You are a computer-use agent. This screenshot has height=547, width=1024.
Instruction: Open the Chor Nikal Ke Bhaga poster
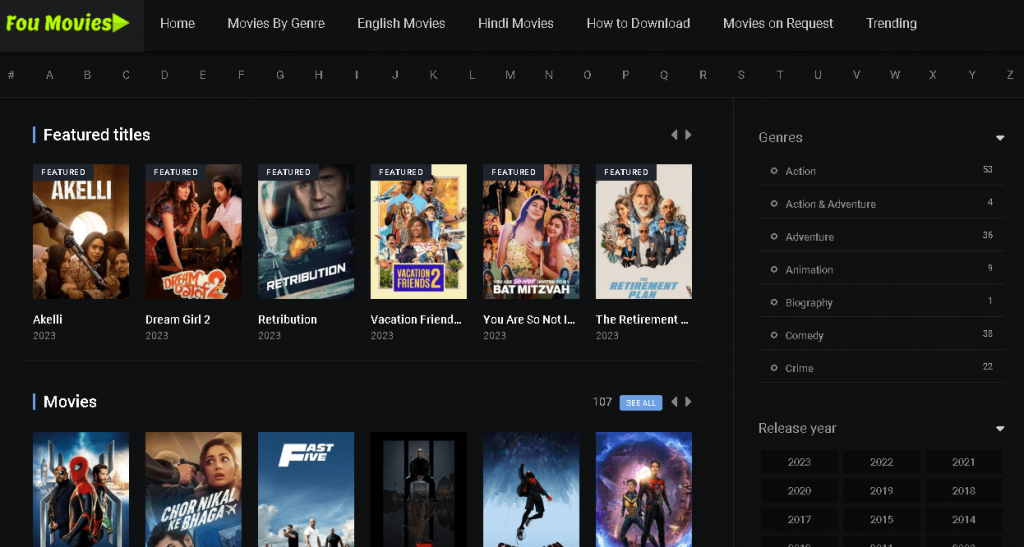(193, 490)
